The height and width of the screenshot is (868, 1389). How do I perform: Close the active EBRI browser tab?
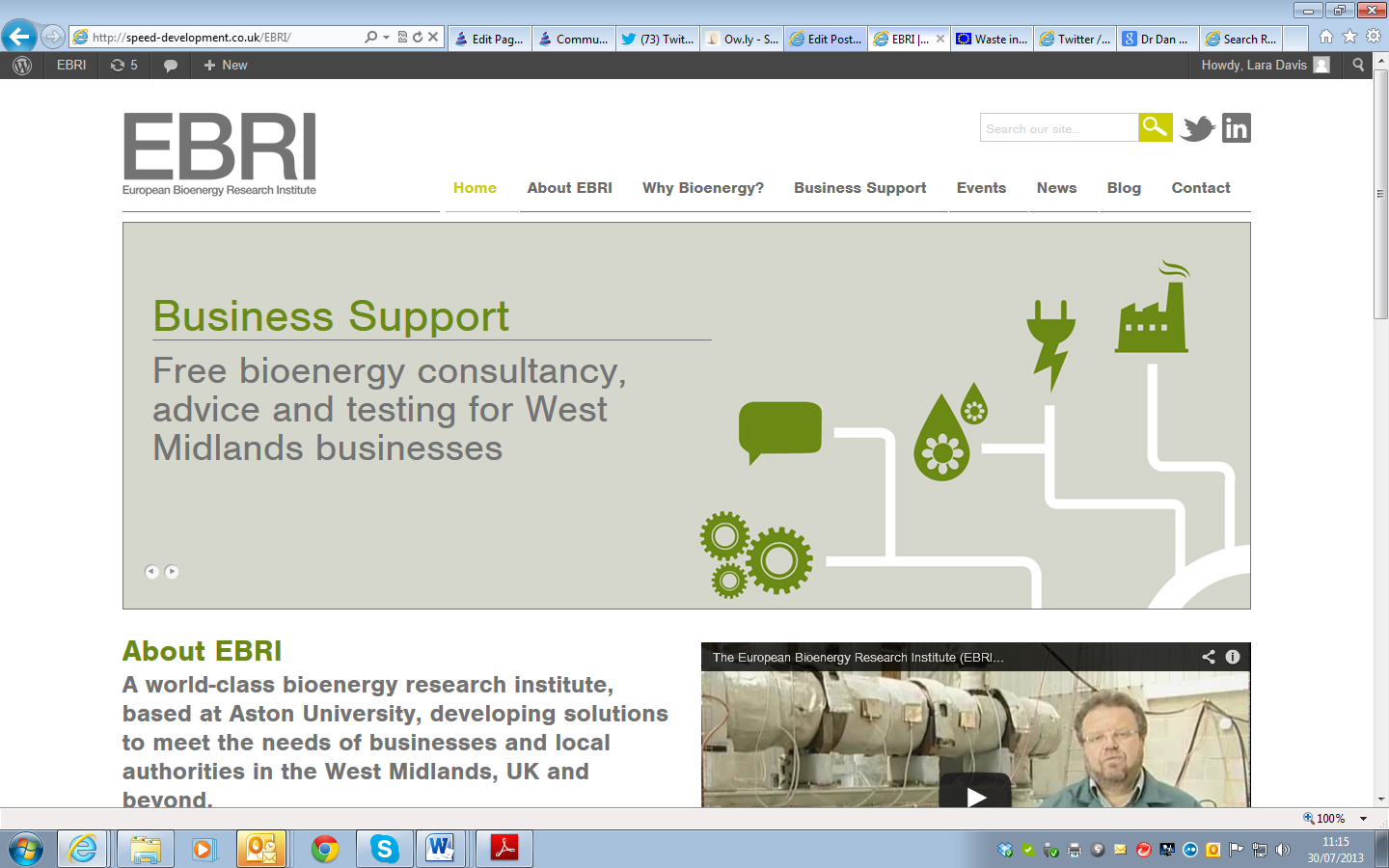point(940,39)
